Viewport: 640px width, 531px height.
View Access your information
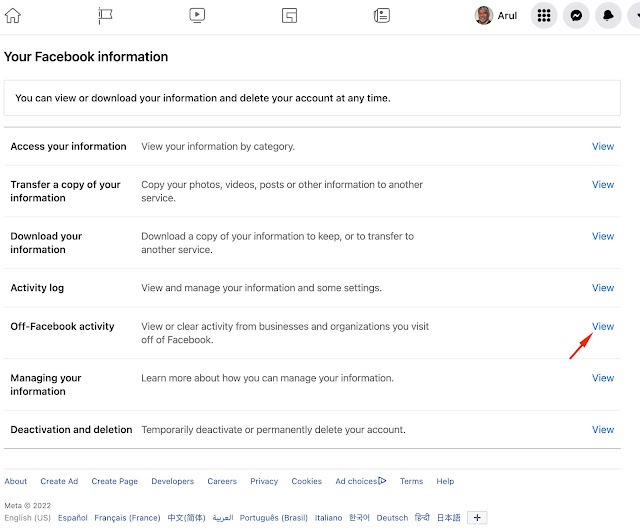603,147
